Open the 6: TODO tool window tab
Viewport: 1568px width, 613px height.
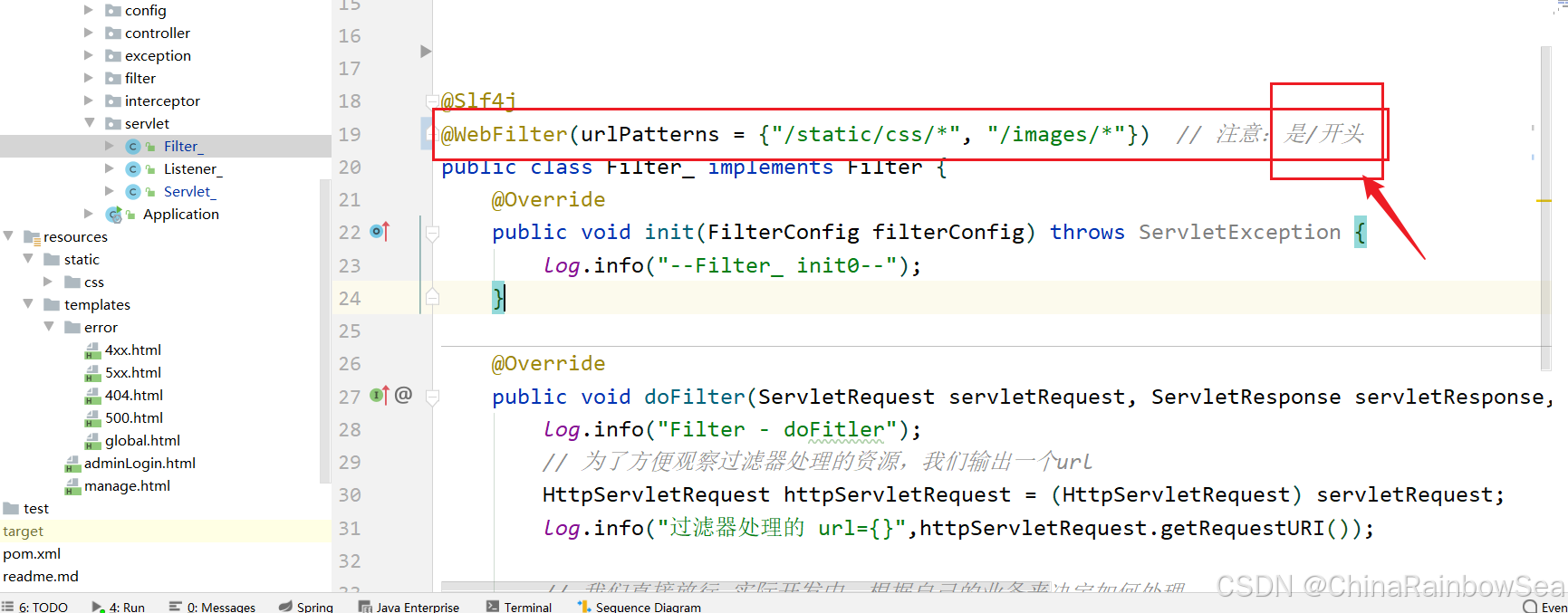(x=35, y=607)
